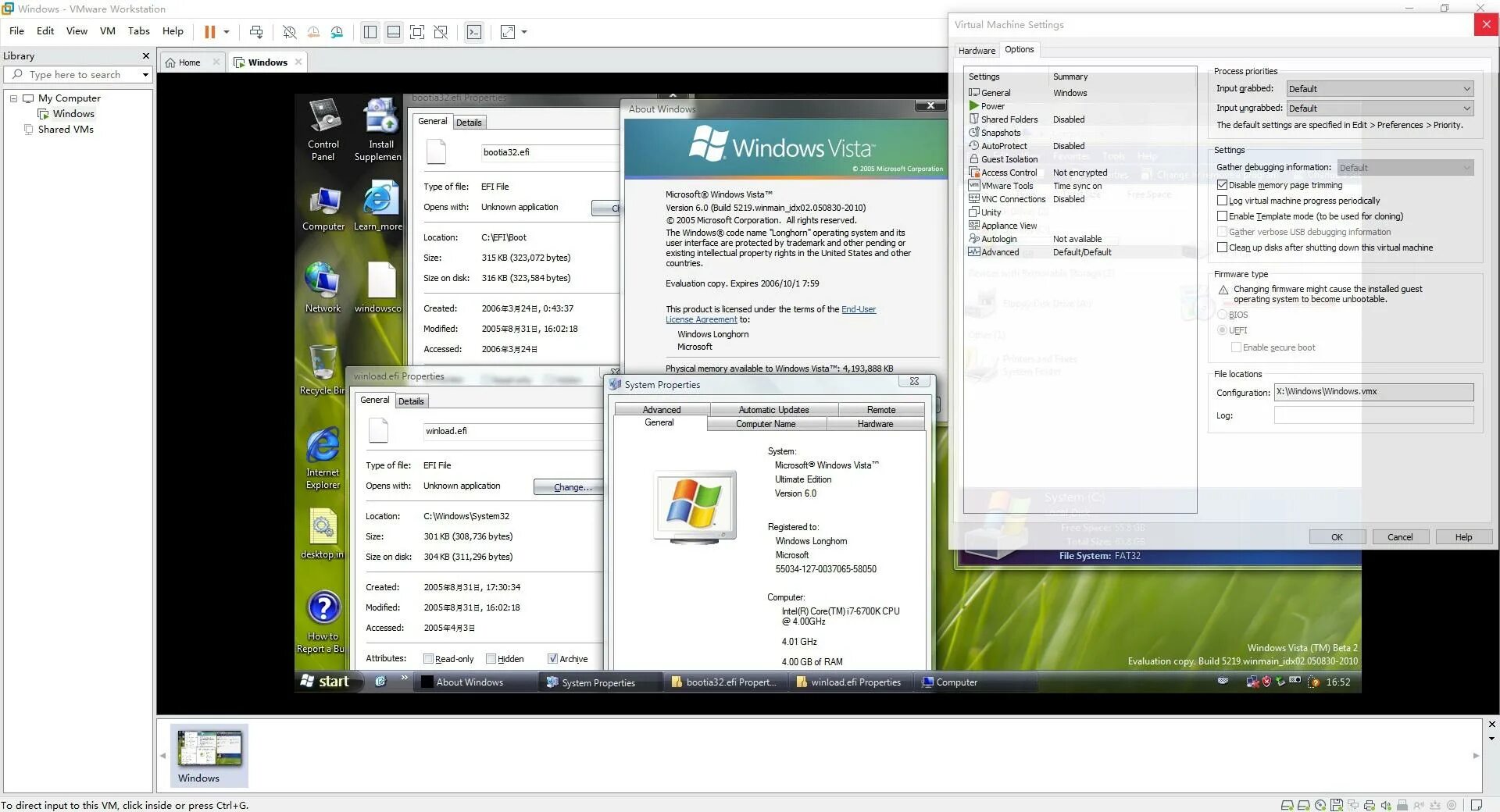Select the Advanced settings row
The image size is (1500, 812).
pyautogui.click(x=998, y=251)
